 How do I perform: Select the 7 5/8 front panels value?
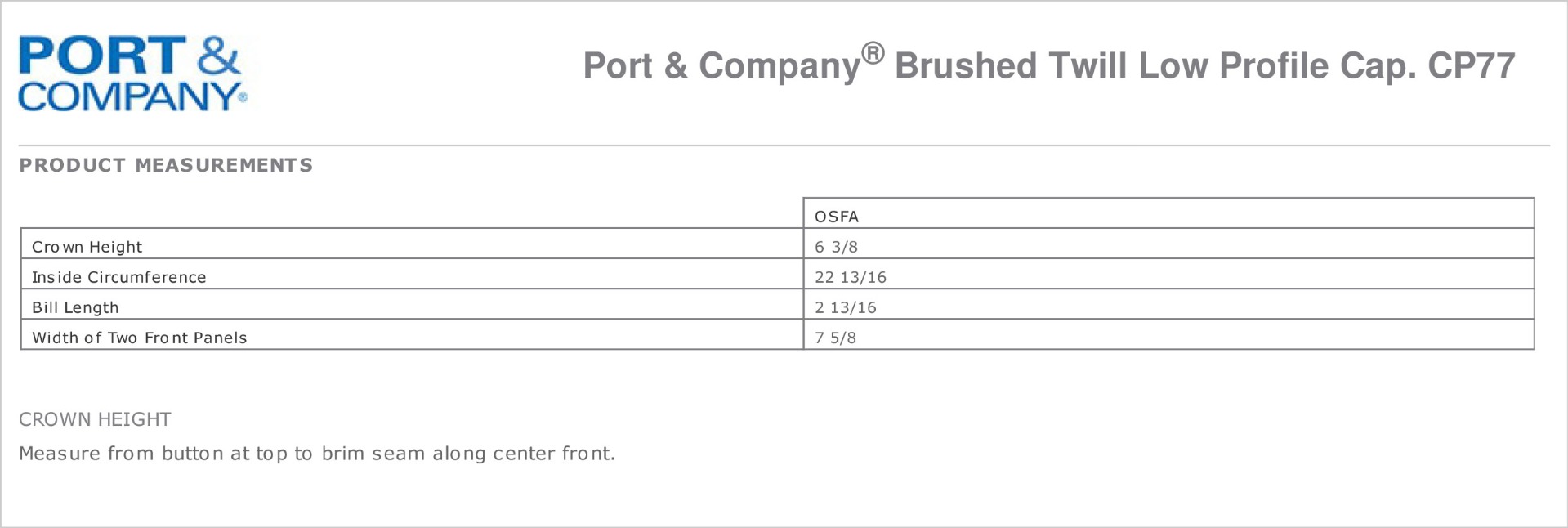(835, 338)
